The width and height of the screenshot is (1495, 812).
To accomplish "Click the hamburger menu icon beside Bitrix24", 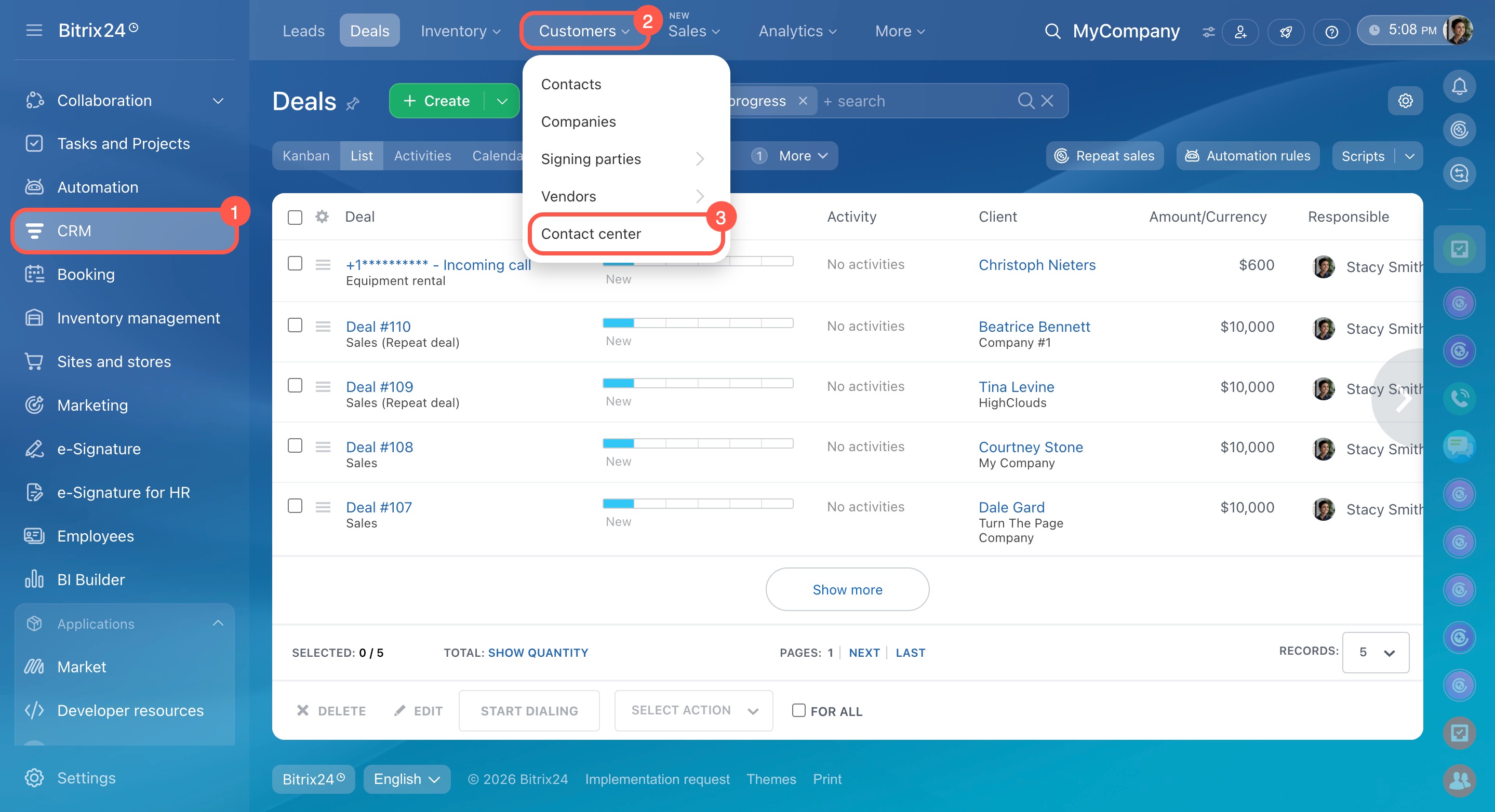I will tap(34, 30).
